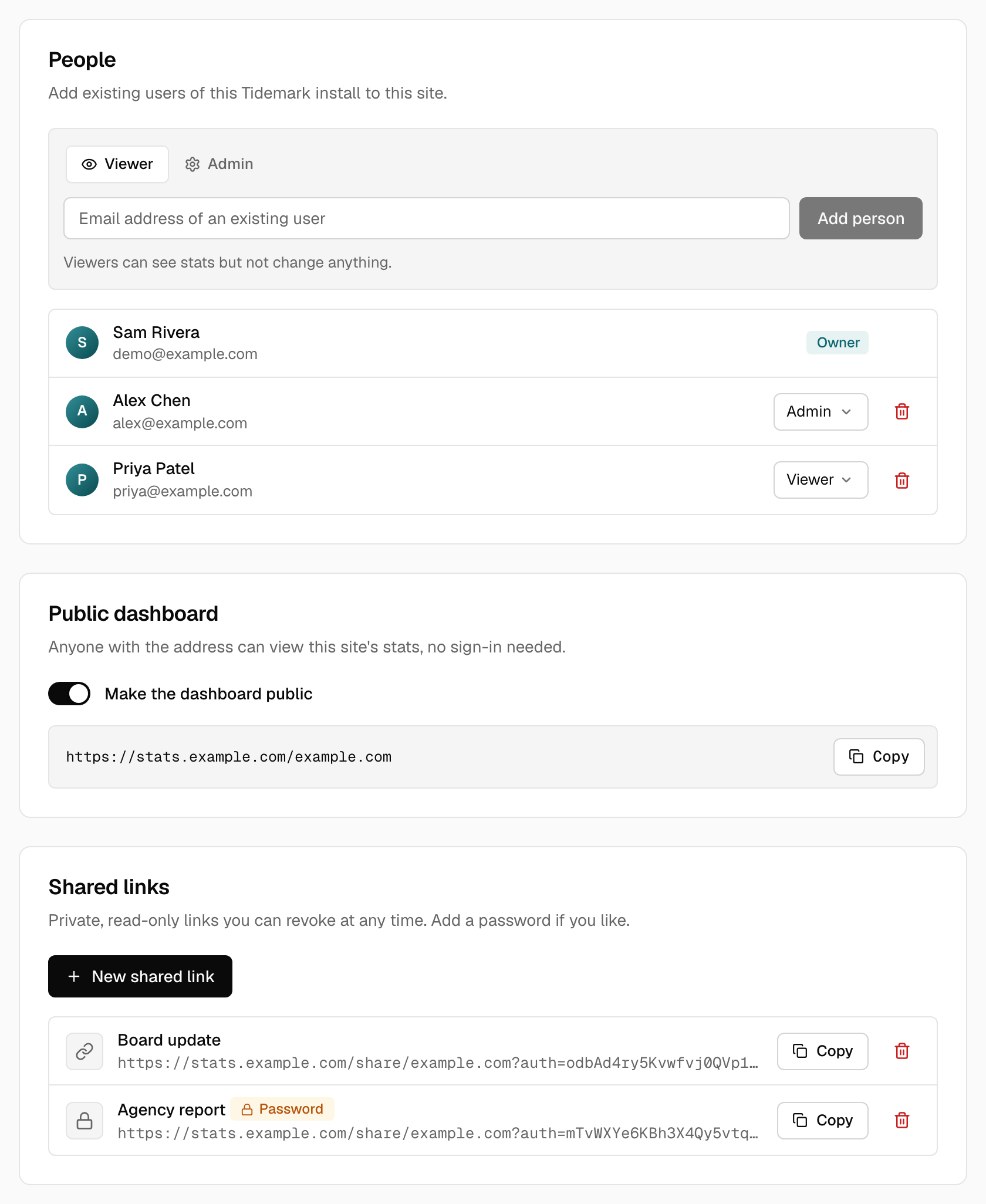The width and height of the screenshot is (986, 1204).
Task: Click the Shared links heading
Action: (109, 887)
